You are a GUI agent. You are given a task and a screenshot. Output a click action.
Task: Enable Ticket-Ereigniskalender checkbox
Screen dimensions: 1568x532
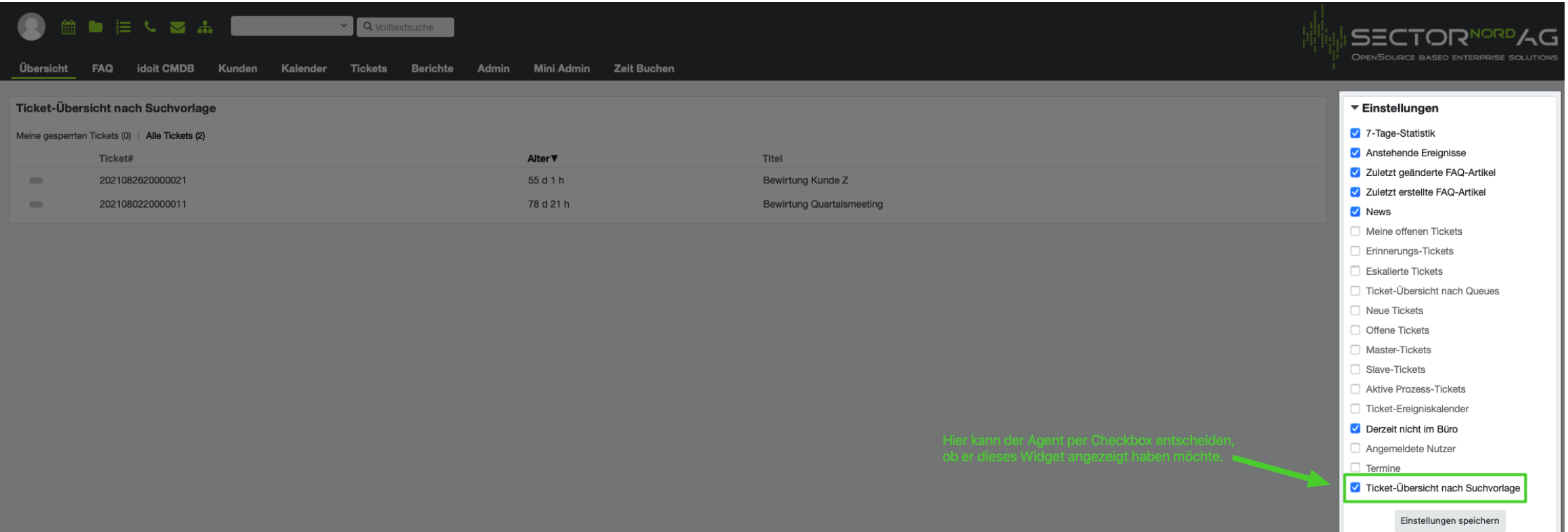pos(1355,409)
